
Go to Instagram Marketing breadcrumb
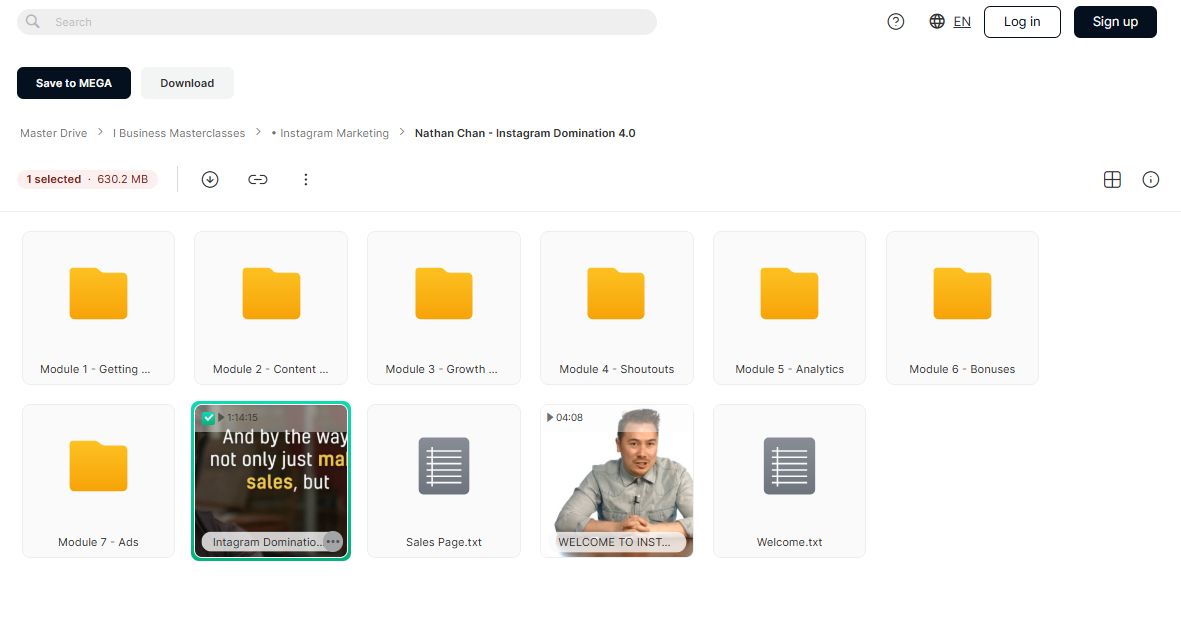(330, 133)
